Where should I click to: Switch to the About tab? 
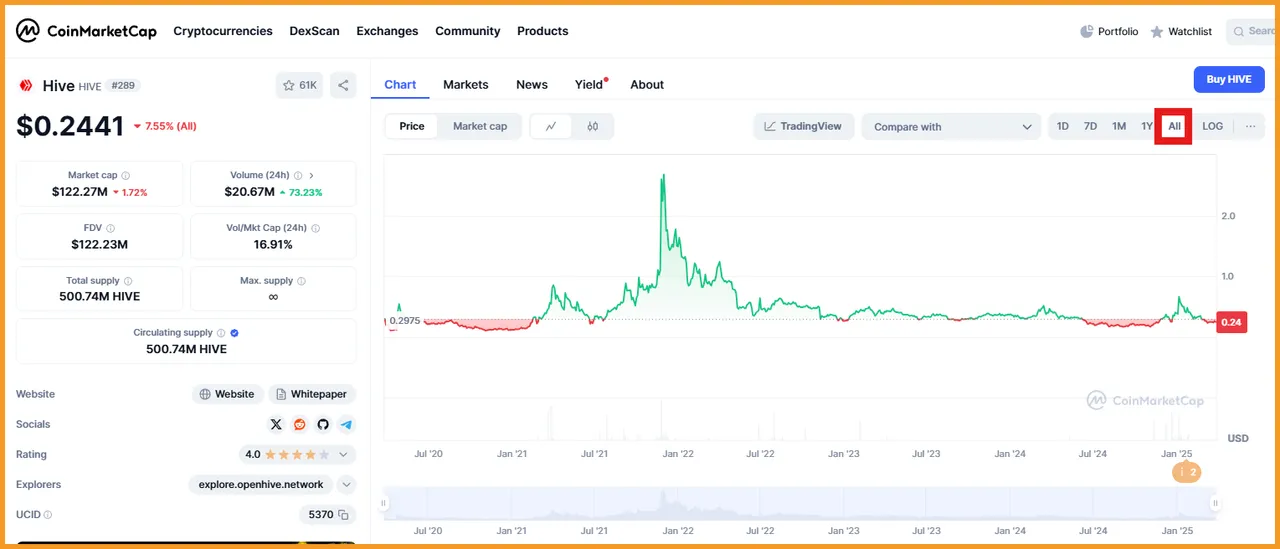pyautogui.click(x=647, y=85)
